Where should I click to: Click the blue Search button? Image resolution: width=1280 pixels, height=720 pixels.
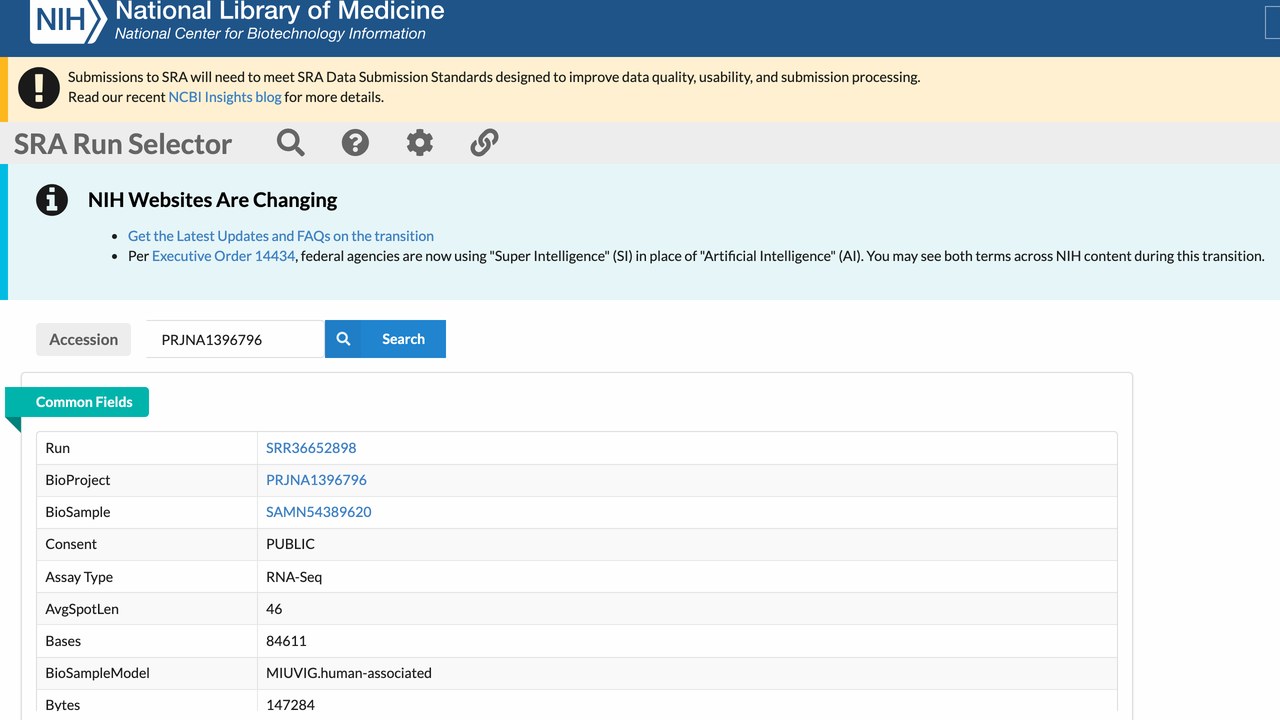(x=385, y=339)
